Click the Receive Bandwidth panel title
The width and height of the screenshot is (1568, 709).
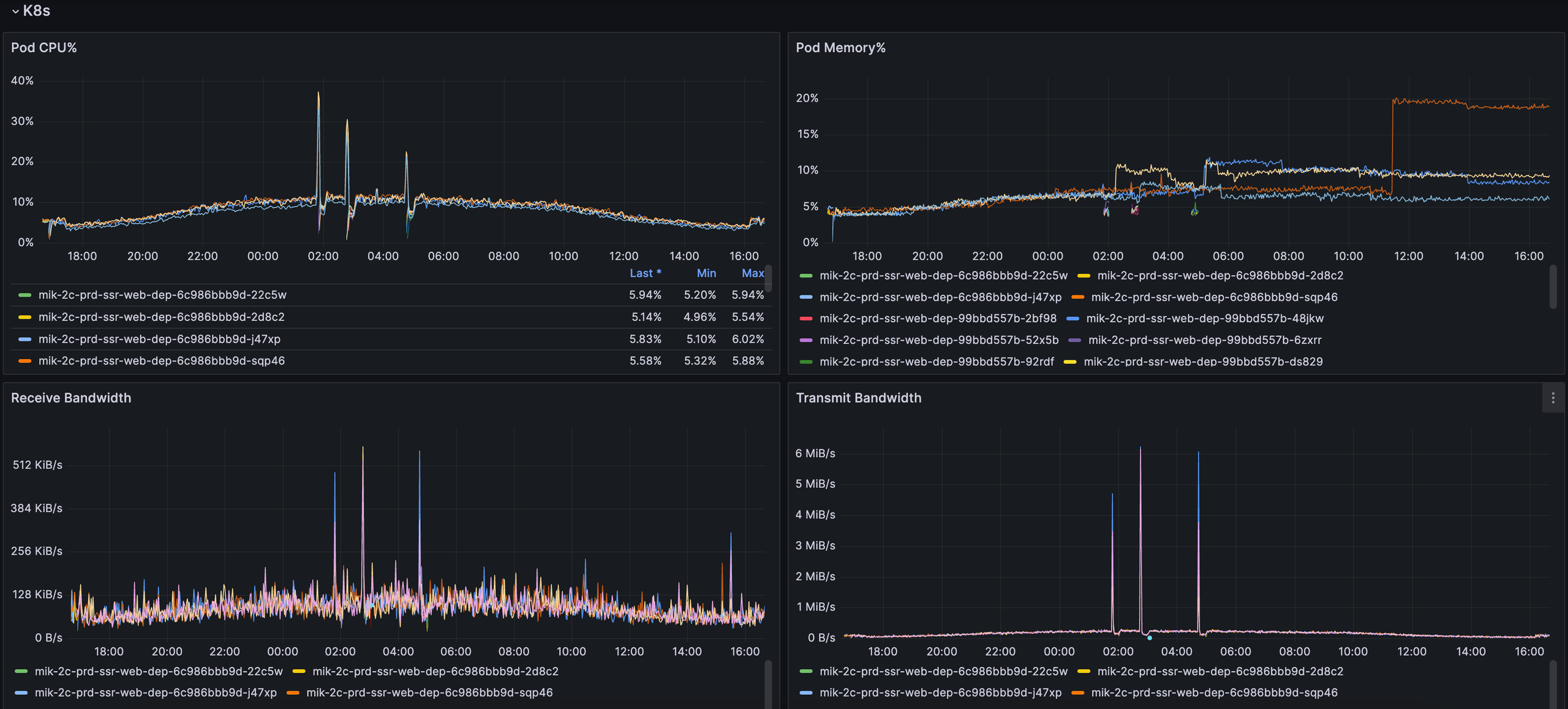71,398
